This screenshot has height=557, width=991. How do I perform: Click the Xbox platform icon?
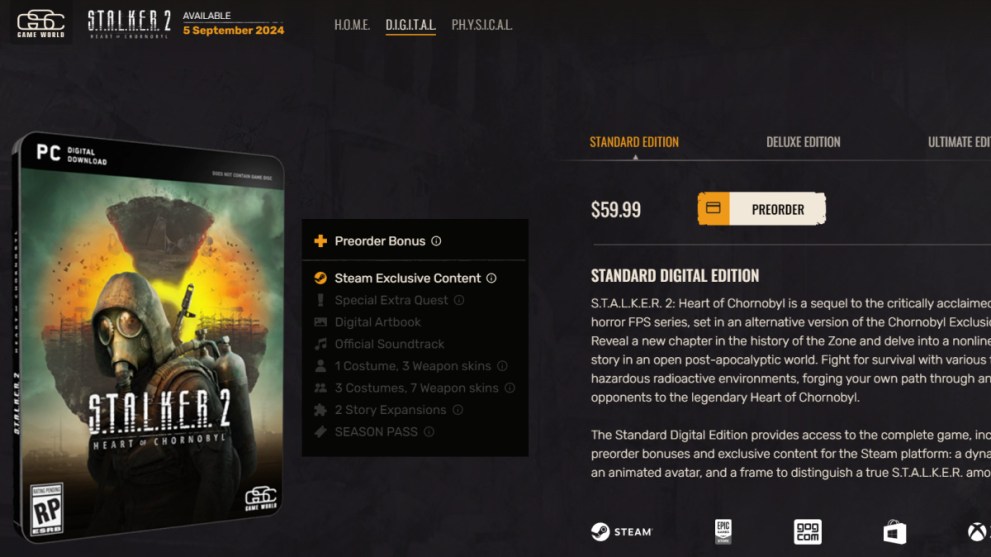[x=978, y=532]
